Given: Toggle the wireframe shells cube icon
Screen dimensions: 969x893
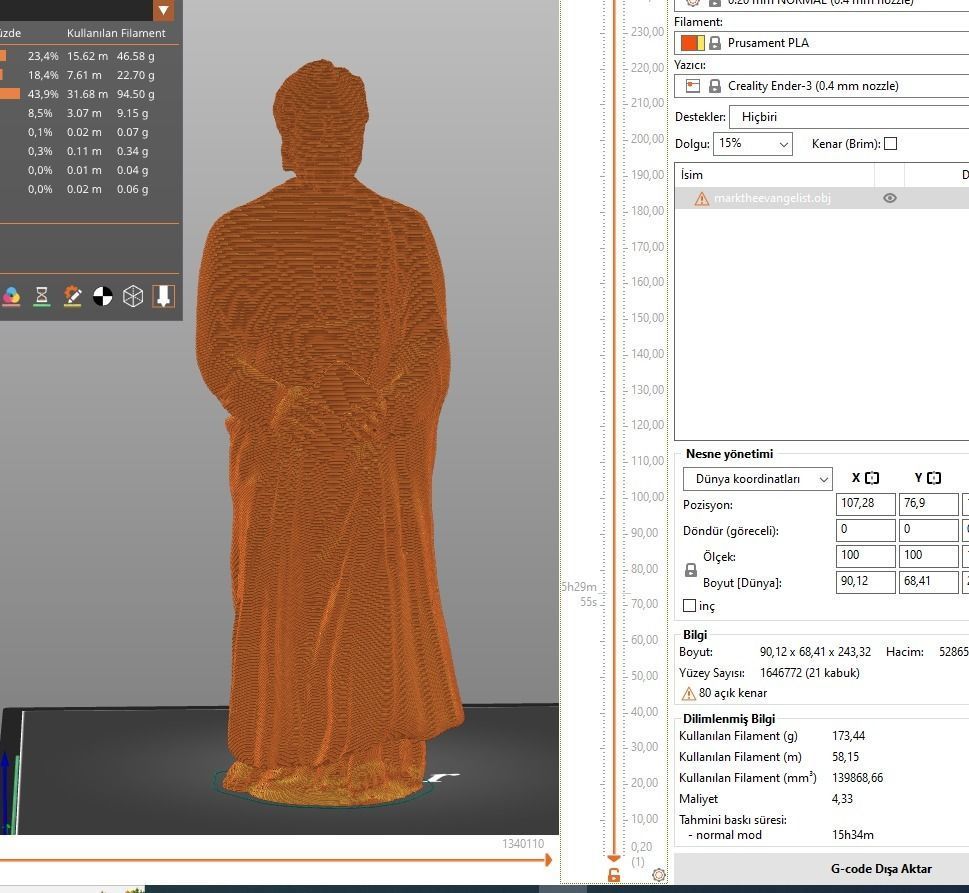Looking at the screenshot, I should pos(133,297).
